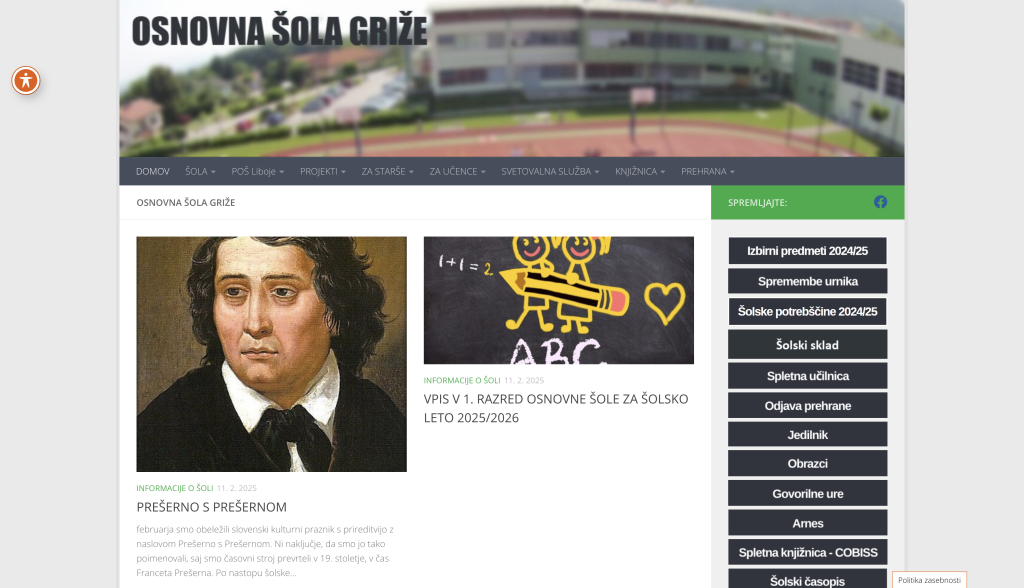Open the accessibility tools icon
The width and height of the screenshot is (1024, 588).
coord(26,80)
